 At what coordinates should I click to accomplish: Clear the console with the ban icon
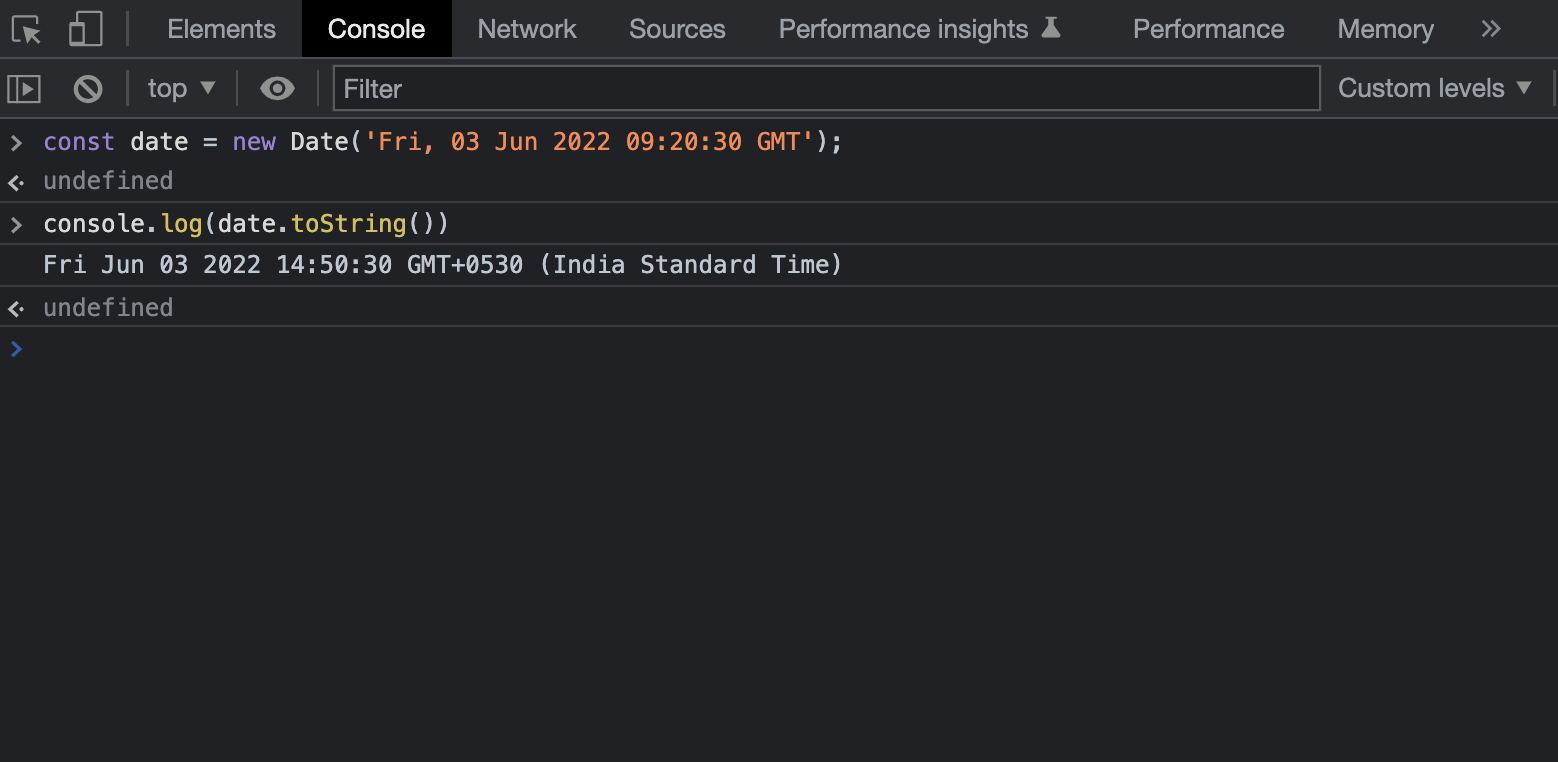coord(88,89)
